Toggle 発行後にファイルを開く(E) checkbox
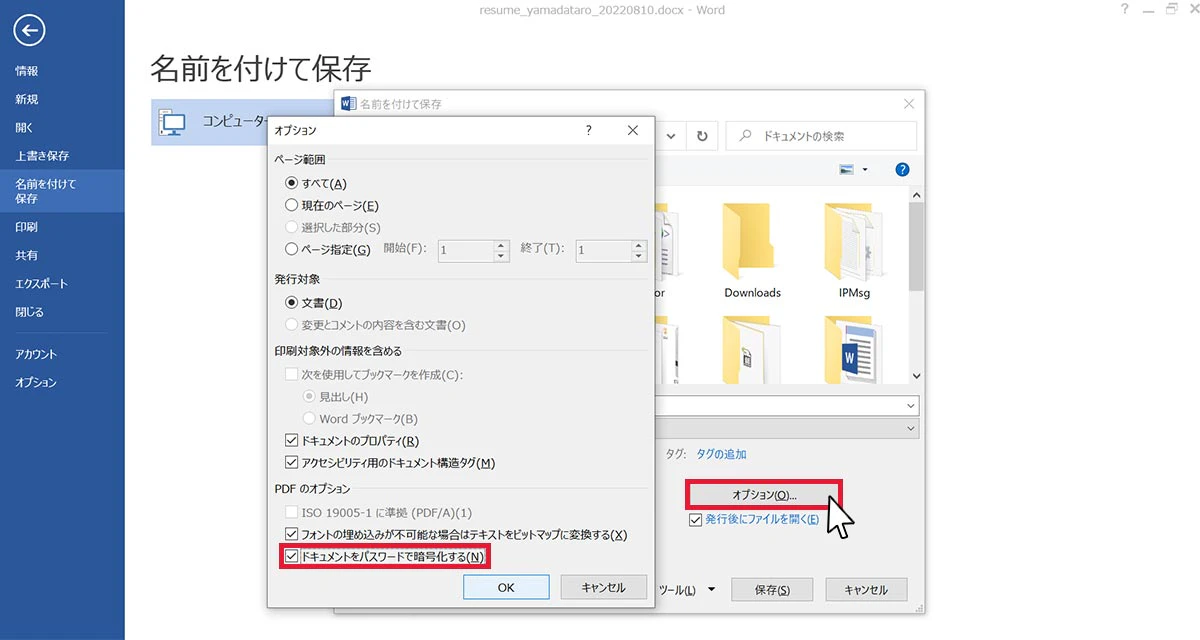1200x640 pixels. pyautogui.click(x=755, y=519)
